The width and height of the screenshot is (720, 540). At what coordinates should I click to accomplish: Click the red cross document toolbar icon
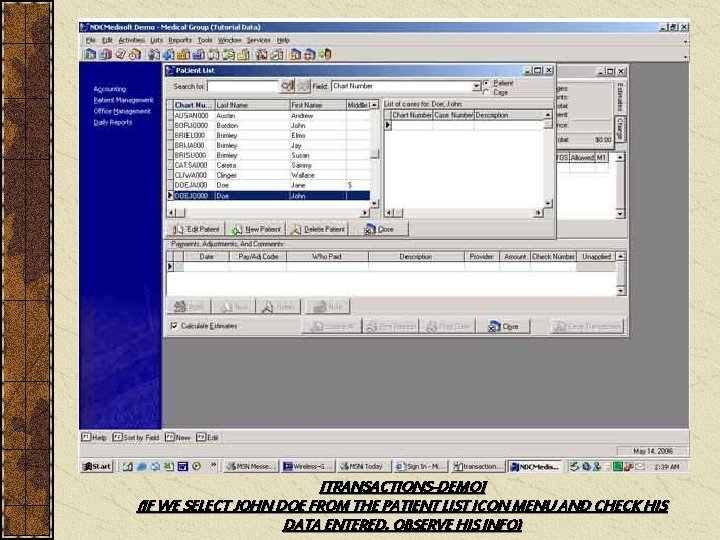pyautogui.click(x=262, y=55)
